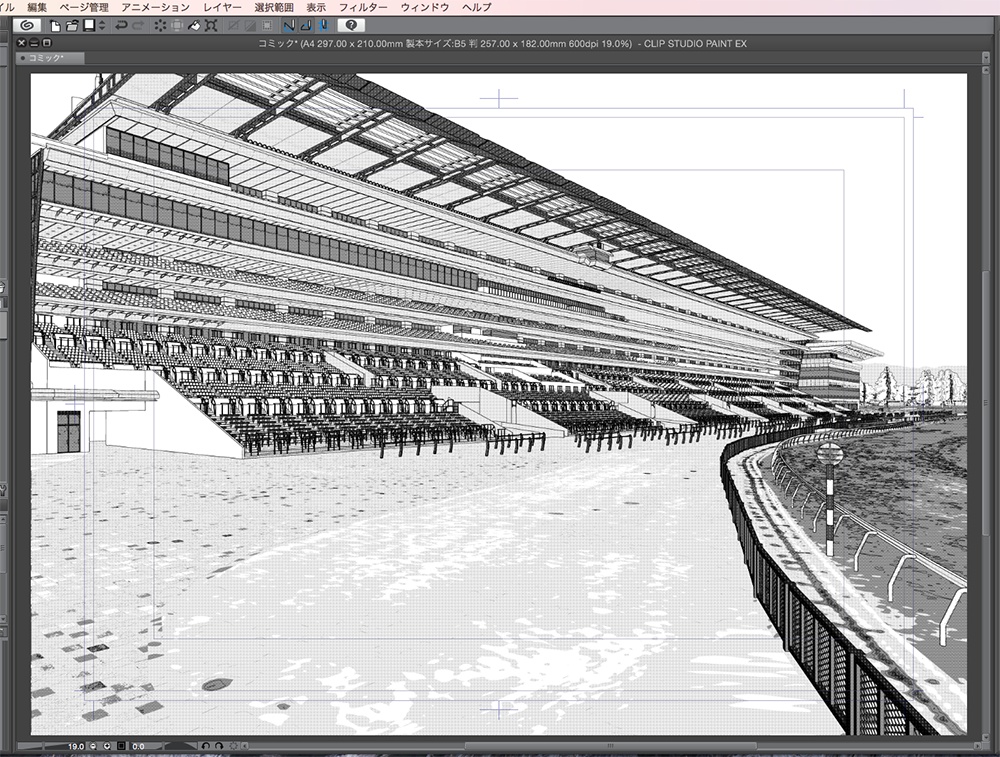This screenshot has width=1000, height=757.
Task: Rotate the canvas left with the rotation icon
Action: pyautogui.click(x=206, y=745)
